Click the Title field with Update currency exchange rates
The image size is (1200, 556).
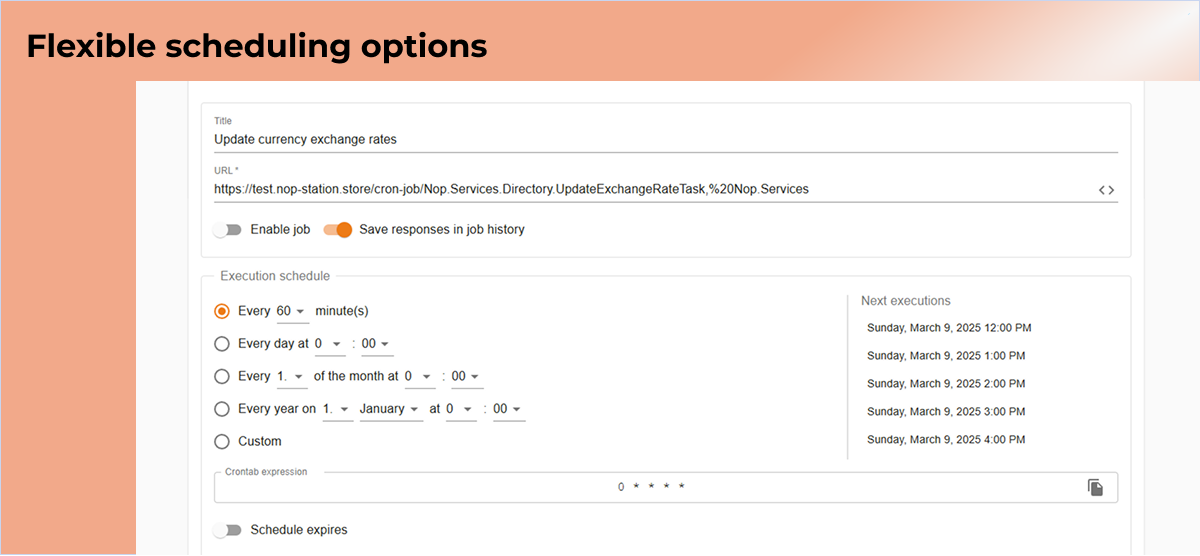[x=665, y=139]
